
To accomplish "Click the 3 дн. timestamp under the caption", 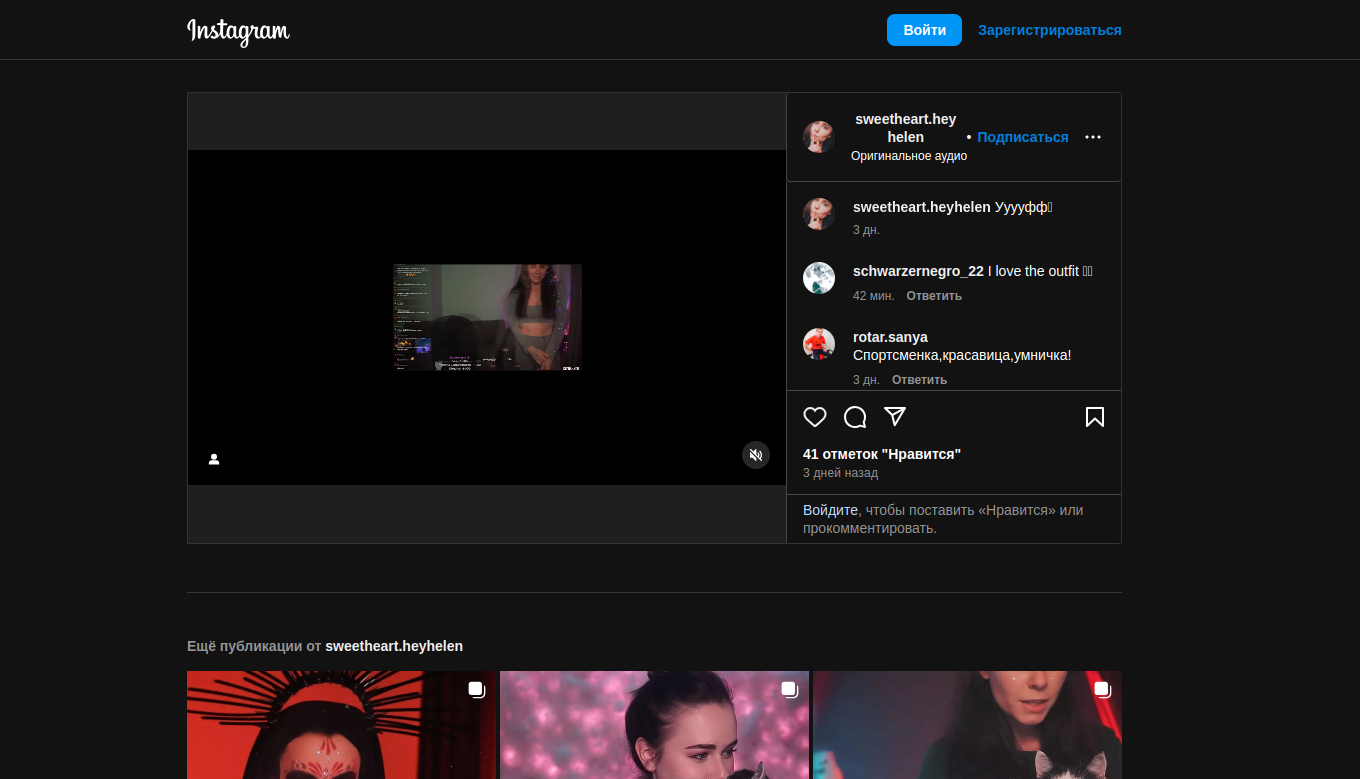I will pyautogui.click(x=866, y=230).
